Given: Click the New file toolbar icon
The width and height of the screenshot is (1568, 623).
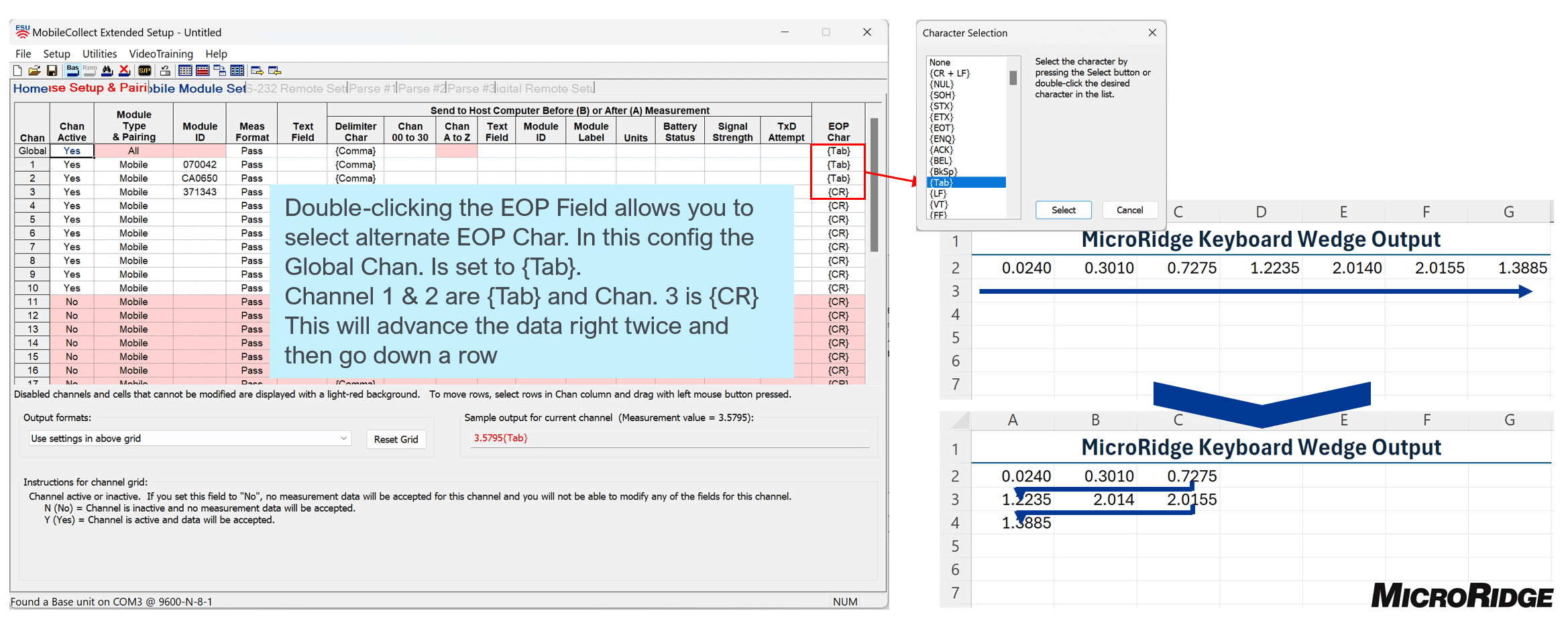Looking at the screenshot, I should (17, 70).
